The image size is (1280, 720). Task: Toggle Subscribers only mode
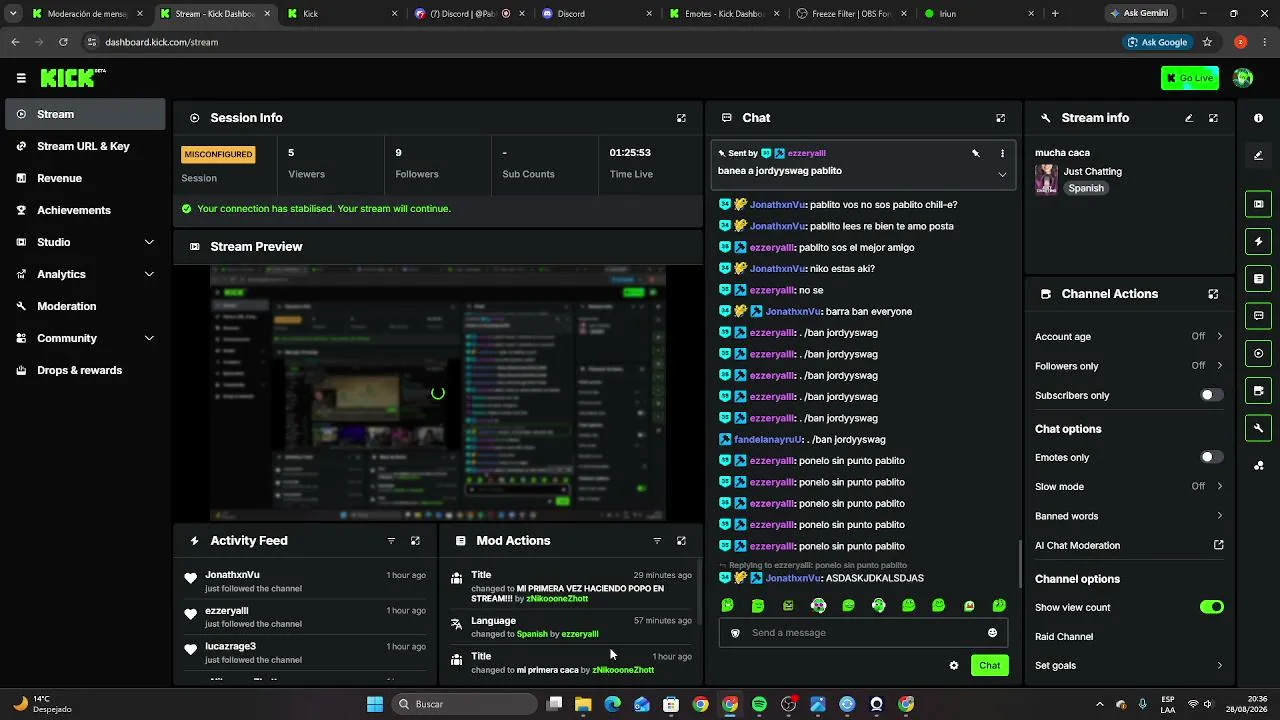(1211, 395)
